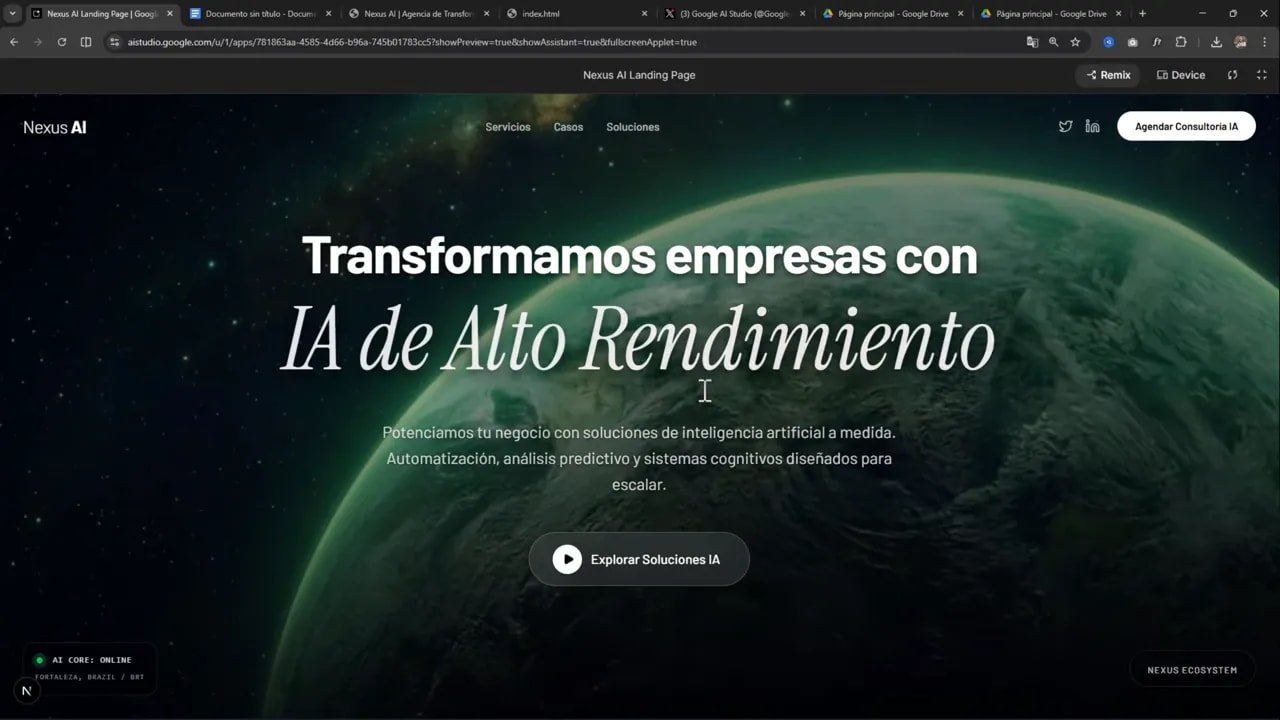Click Agendar Consultoria IA button
Screen dimensions: 1280x720
[1186, 126]
